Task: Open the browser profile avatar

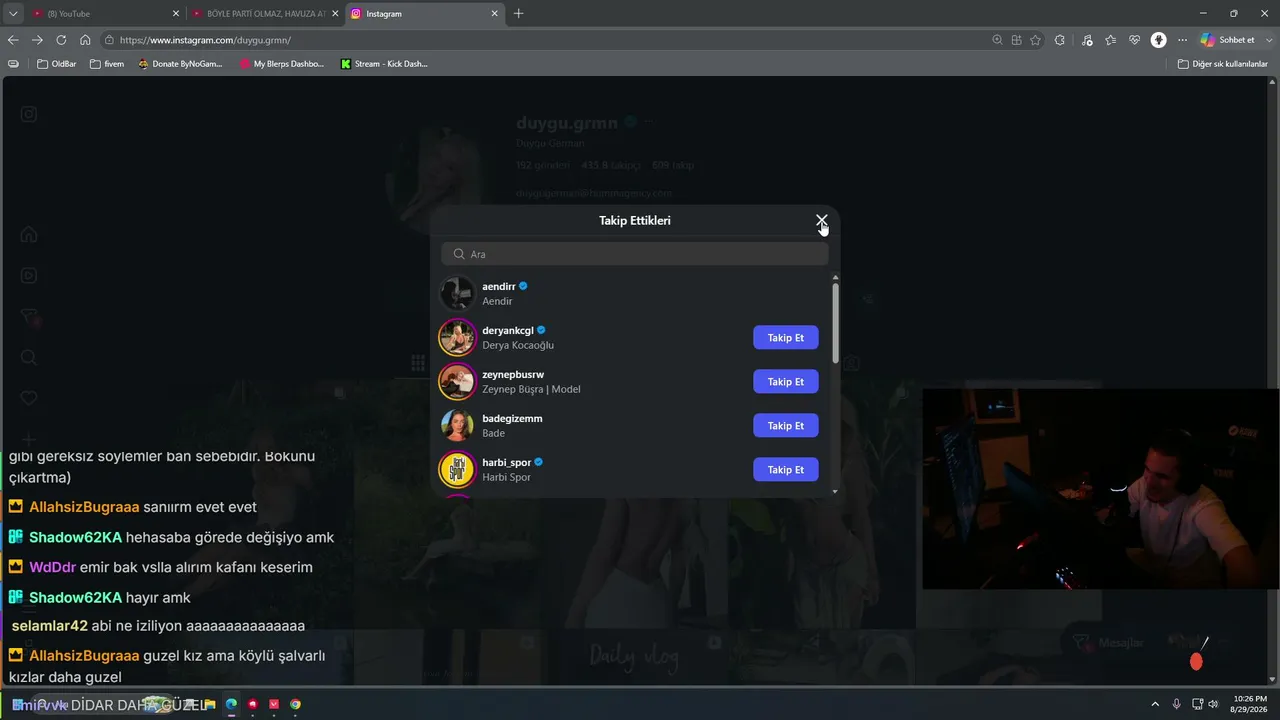Action: [x=1159, y=40]
